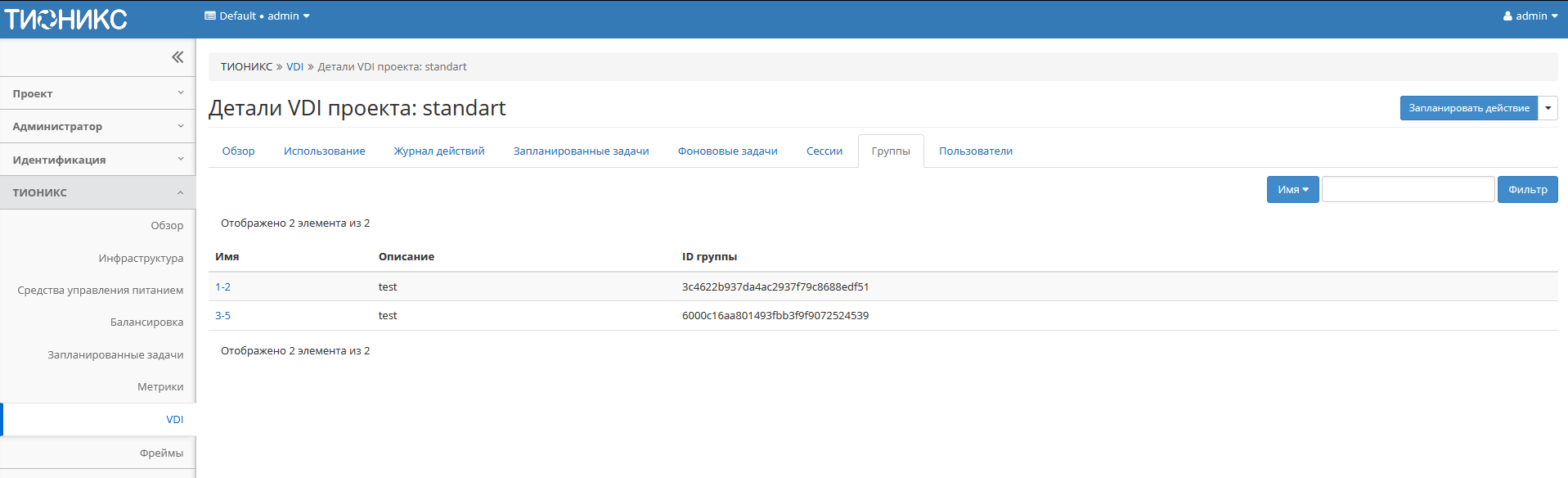Screen dimensions: 1568x478
Task: Open group 3-5 link
Action: (x=222, y=316)
